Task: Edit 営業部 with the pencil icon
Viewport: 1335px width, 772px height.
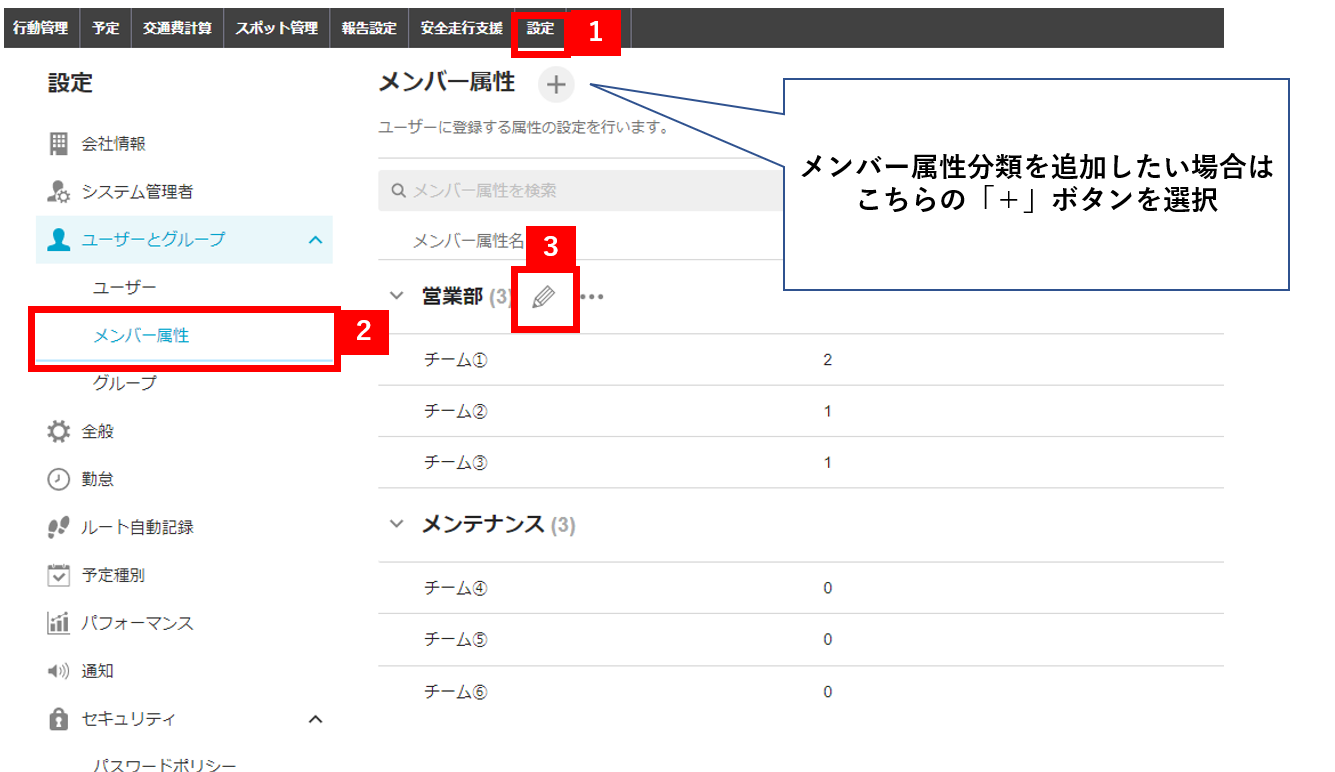Action: (x=543, y=297)
